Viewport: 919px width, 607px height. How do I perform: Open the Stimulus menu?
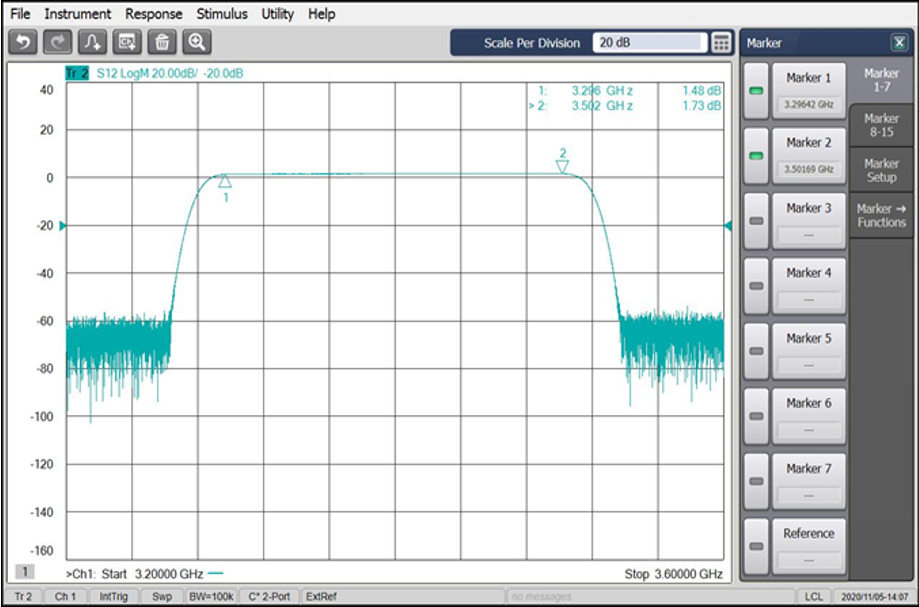(222, 14)
